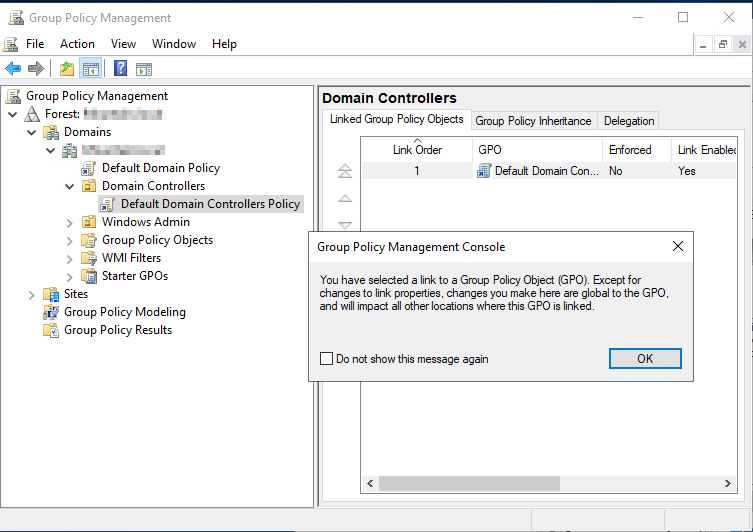Screen dimensions: 753x532
Task: Expand the Windows Admin node
Action: (70, 223)
